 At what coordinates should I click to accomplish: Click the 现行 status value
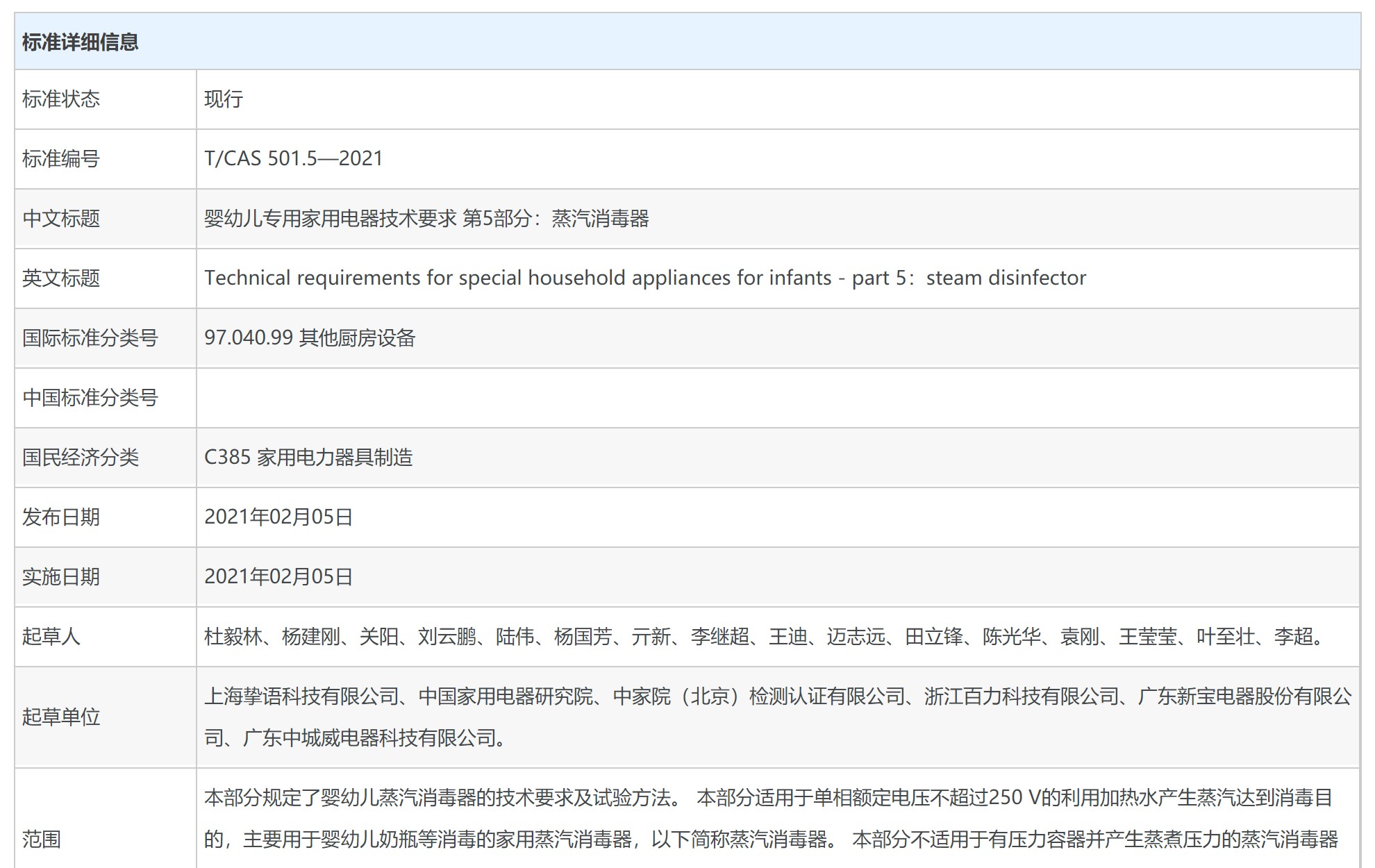pos(224,99)
